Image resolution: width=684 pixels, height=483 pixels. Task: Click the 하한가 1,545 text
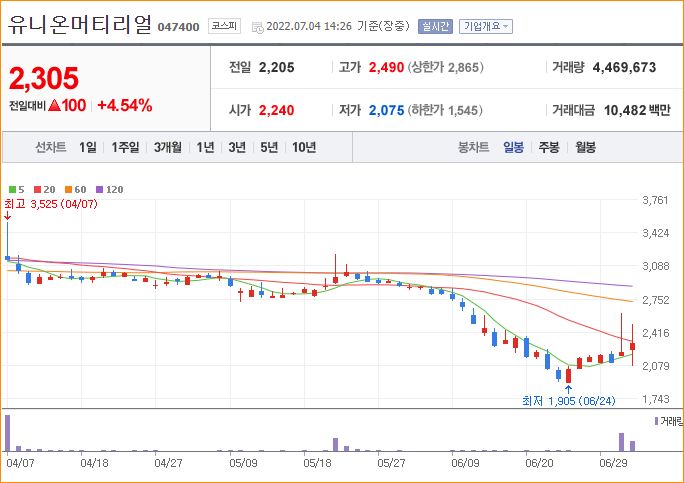pos(445,110)
